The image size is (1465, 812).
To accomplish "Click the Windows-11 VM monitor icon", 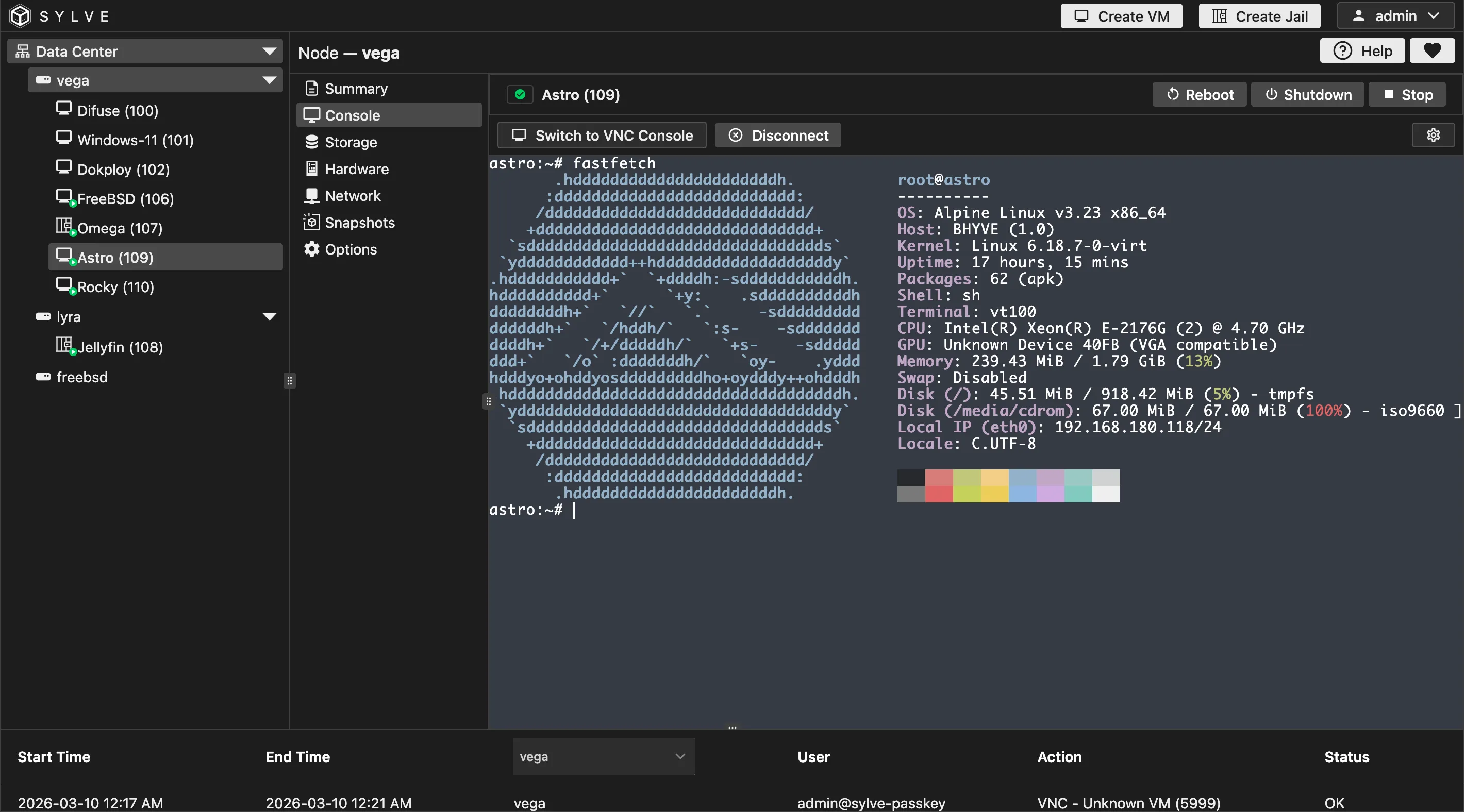I will coord(64,138).
